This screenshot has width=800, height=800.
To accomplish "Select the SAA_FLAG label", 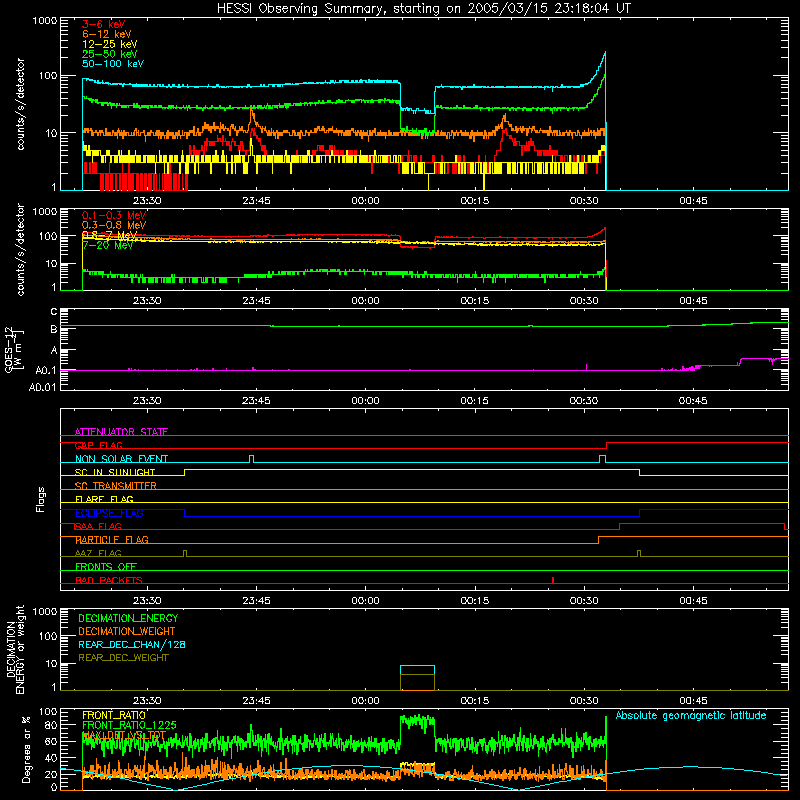I will point(98,526).
